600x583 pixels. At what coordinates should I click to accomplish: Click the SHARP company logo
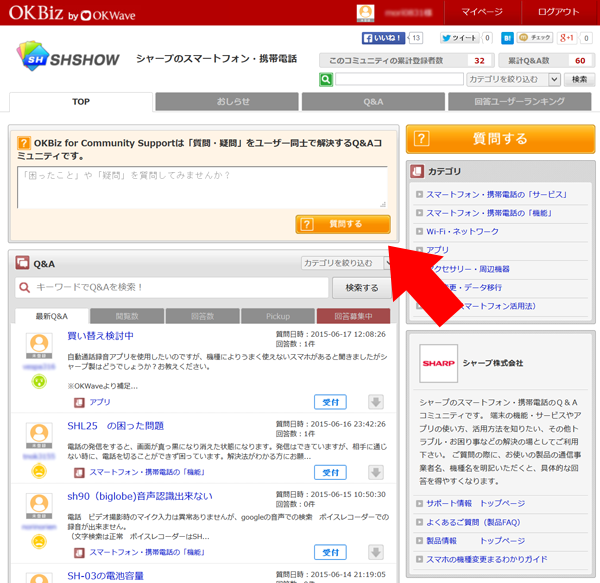(438, 363)
